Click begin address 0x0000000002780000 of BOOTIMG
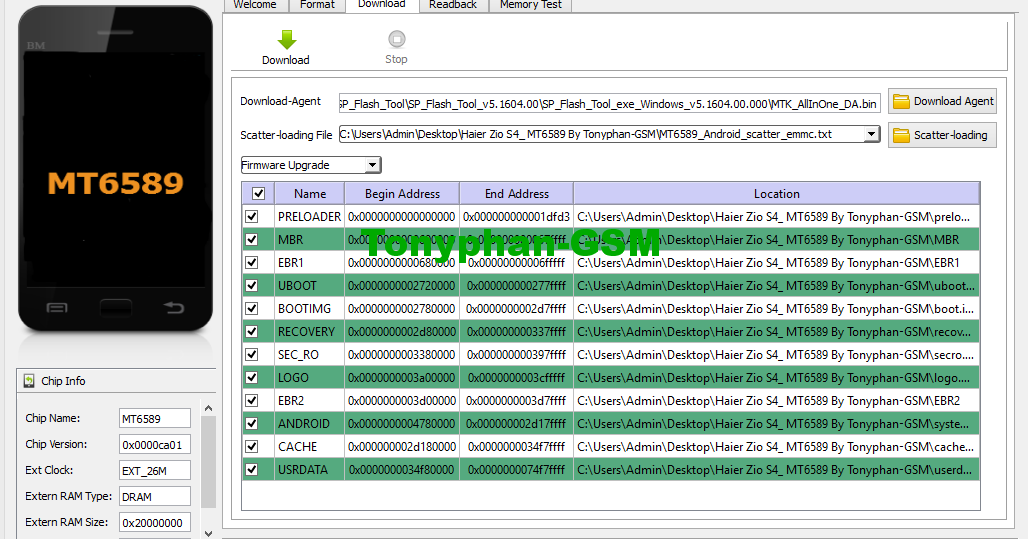Viewport: 1028px width, 539px height. pos(402,308)
